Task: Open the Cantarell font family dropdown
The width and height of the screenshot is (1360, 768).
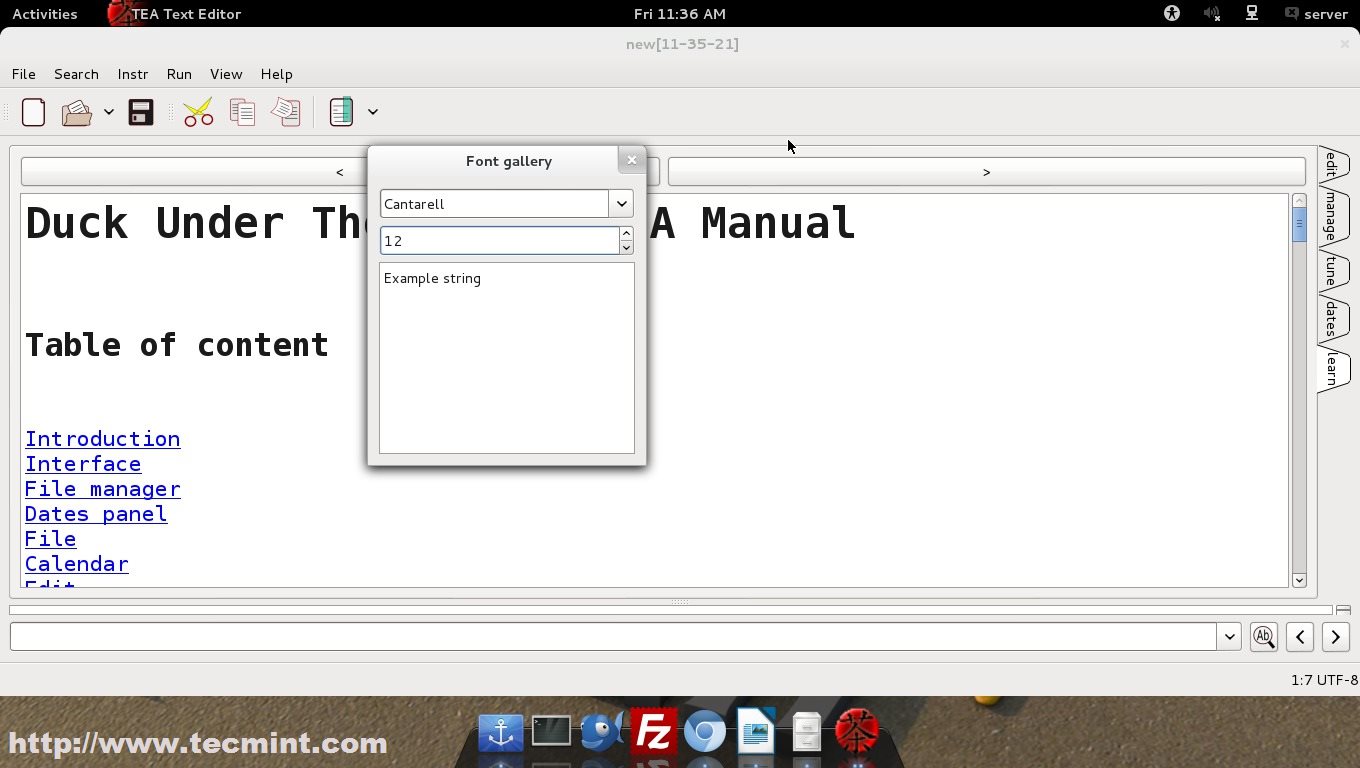Action: click(621, 204)
